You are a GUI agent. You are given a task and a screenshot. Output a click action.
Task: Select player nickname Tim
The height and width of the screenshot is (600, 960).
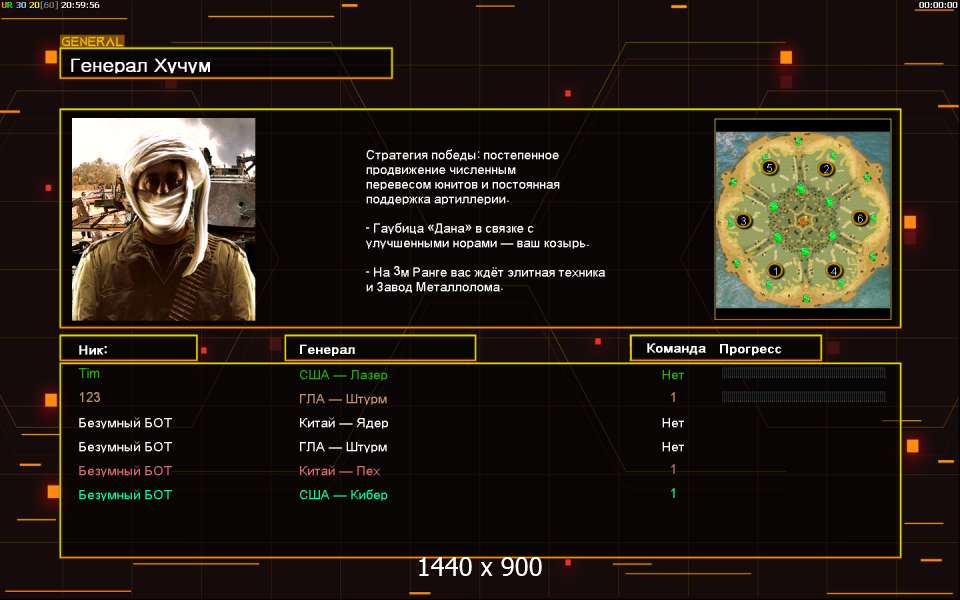[89, 373]
